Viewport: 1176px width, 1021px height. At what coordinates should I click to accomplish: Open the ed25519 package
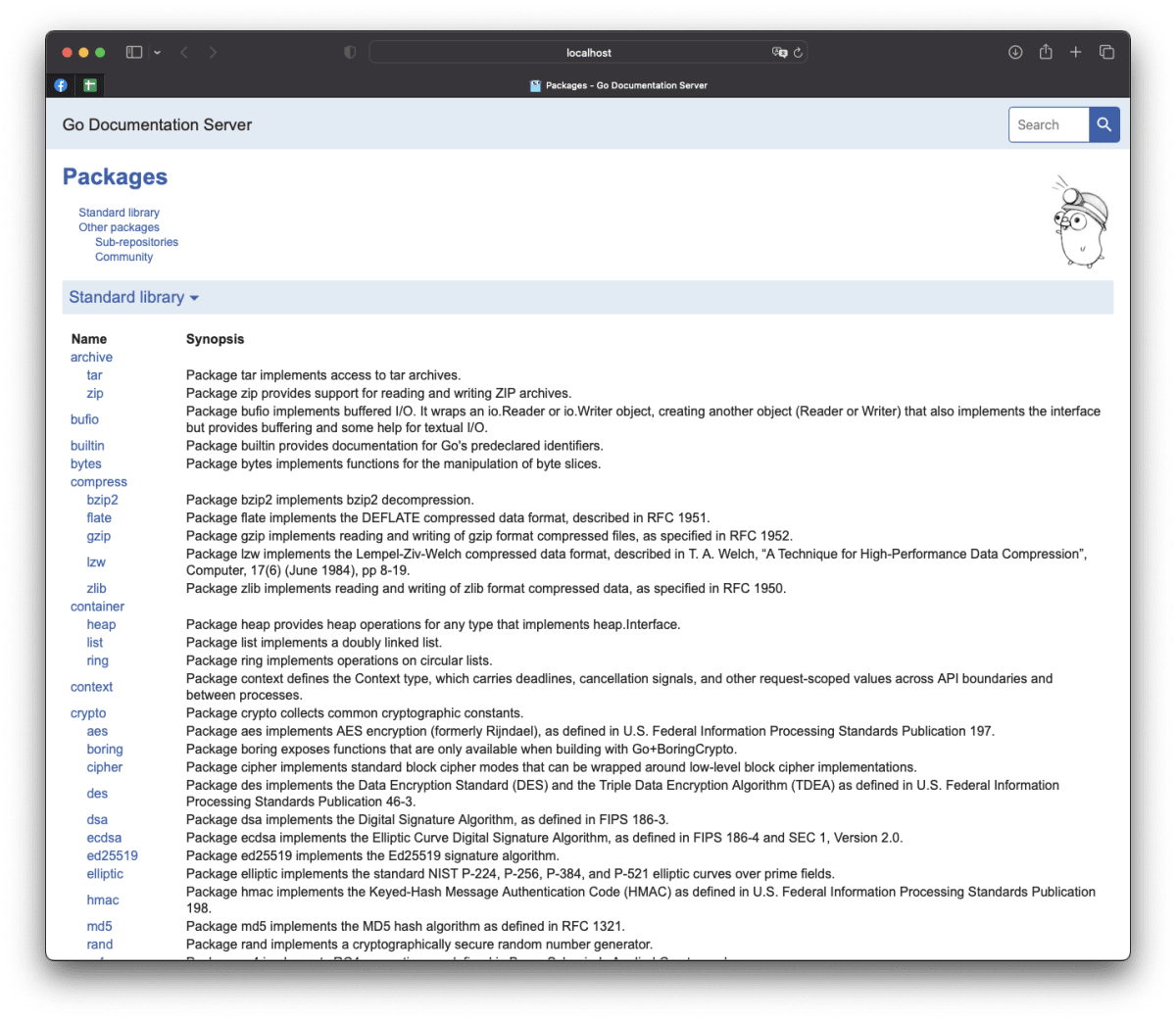(112, 855)
